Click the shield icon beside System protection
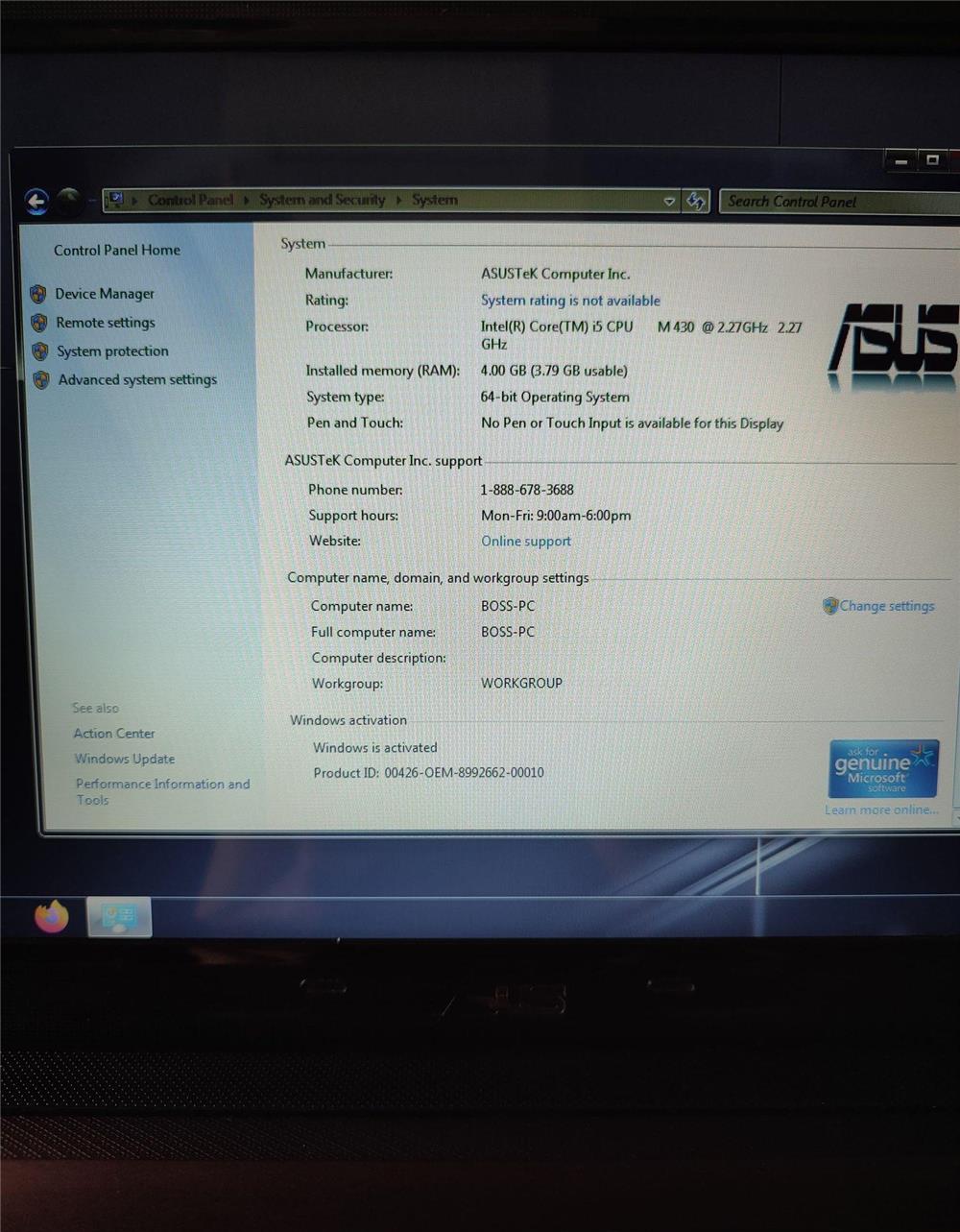Screen dimensions: 960x1232 [x=40, y=351]
